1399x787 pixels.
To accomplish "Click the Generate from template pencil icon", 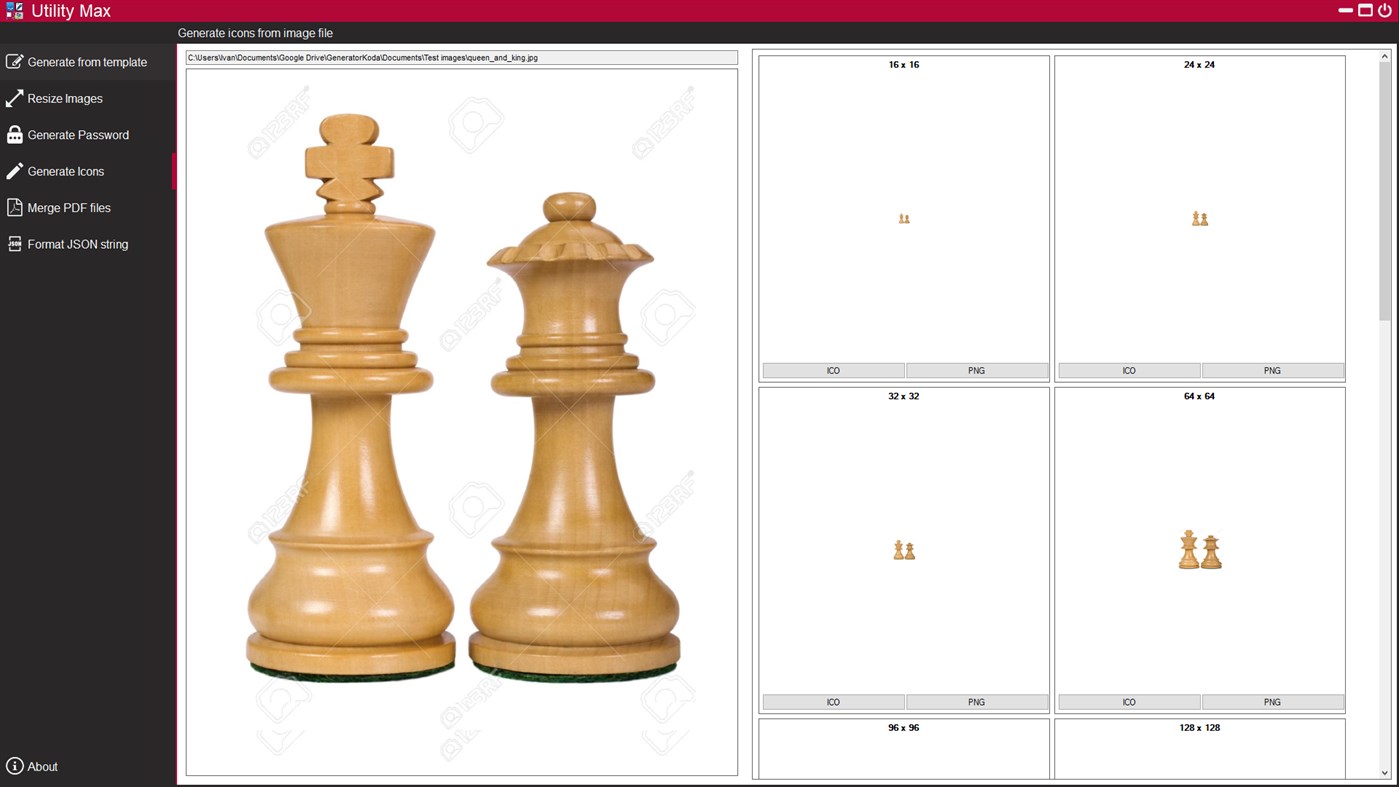I will click(x=14, y=62).
